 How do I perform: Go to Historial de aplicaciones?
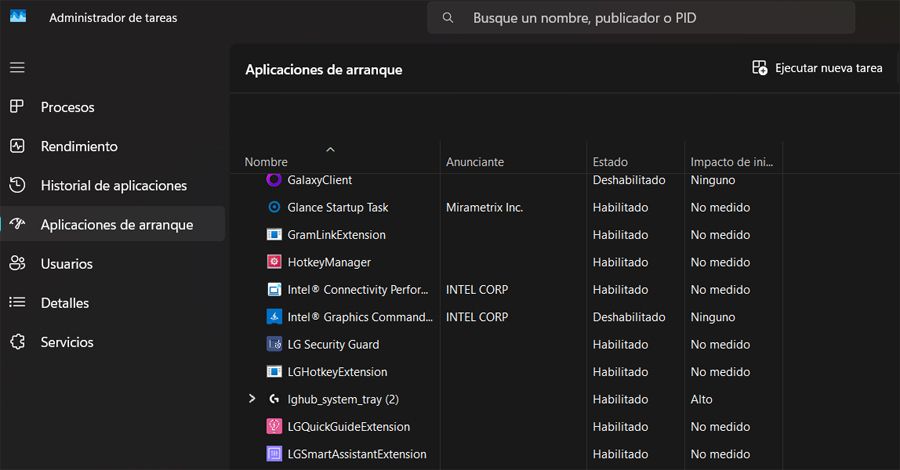coord(114,185)
